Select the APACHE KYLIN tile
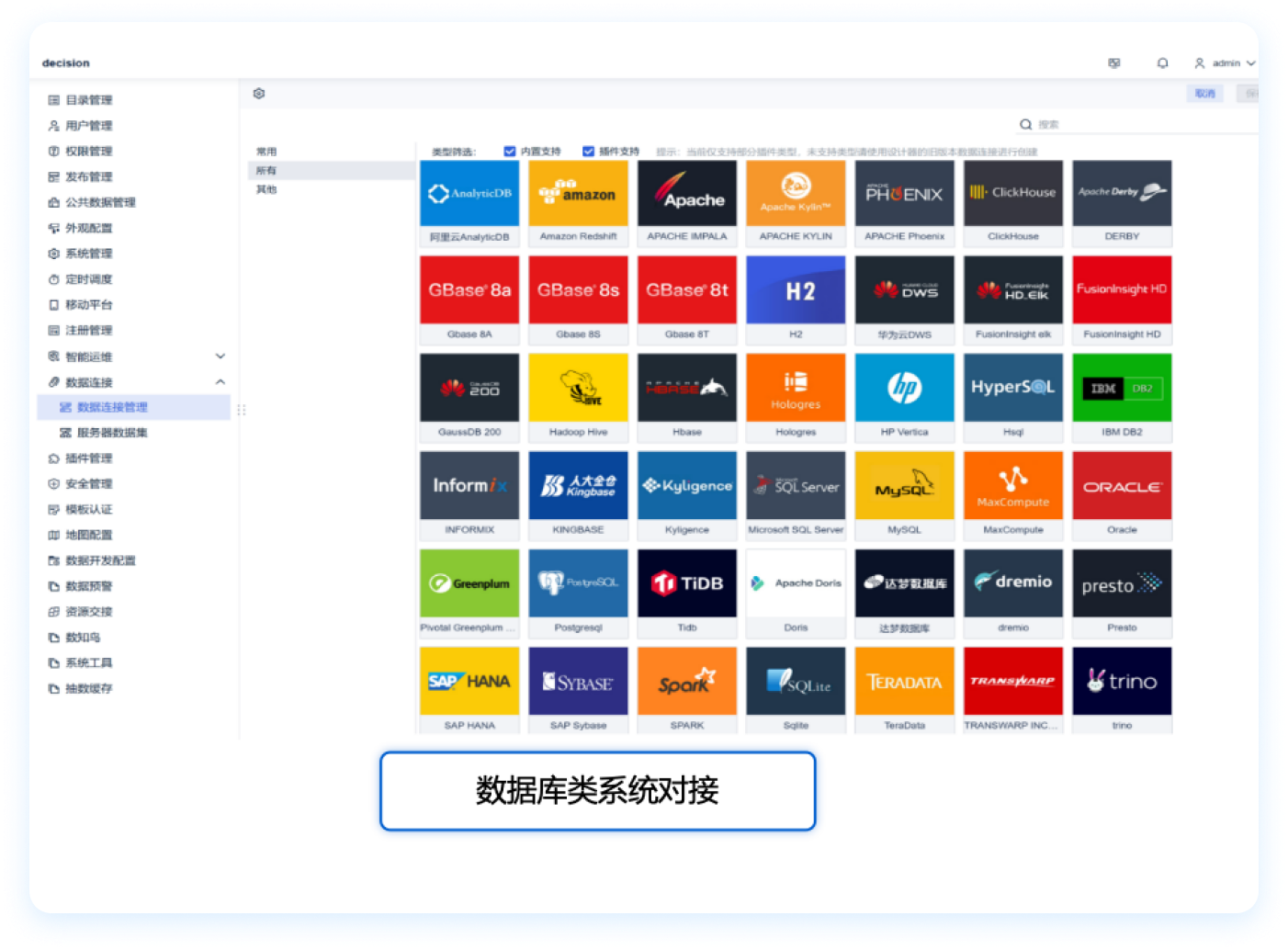This screenshot has height=950, width=1288. tap(796, 203)
